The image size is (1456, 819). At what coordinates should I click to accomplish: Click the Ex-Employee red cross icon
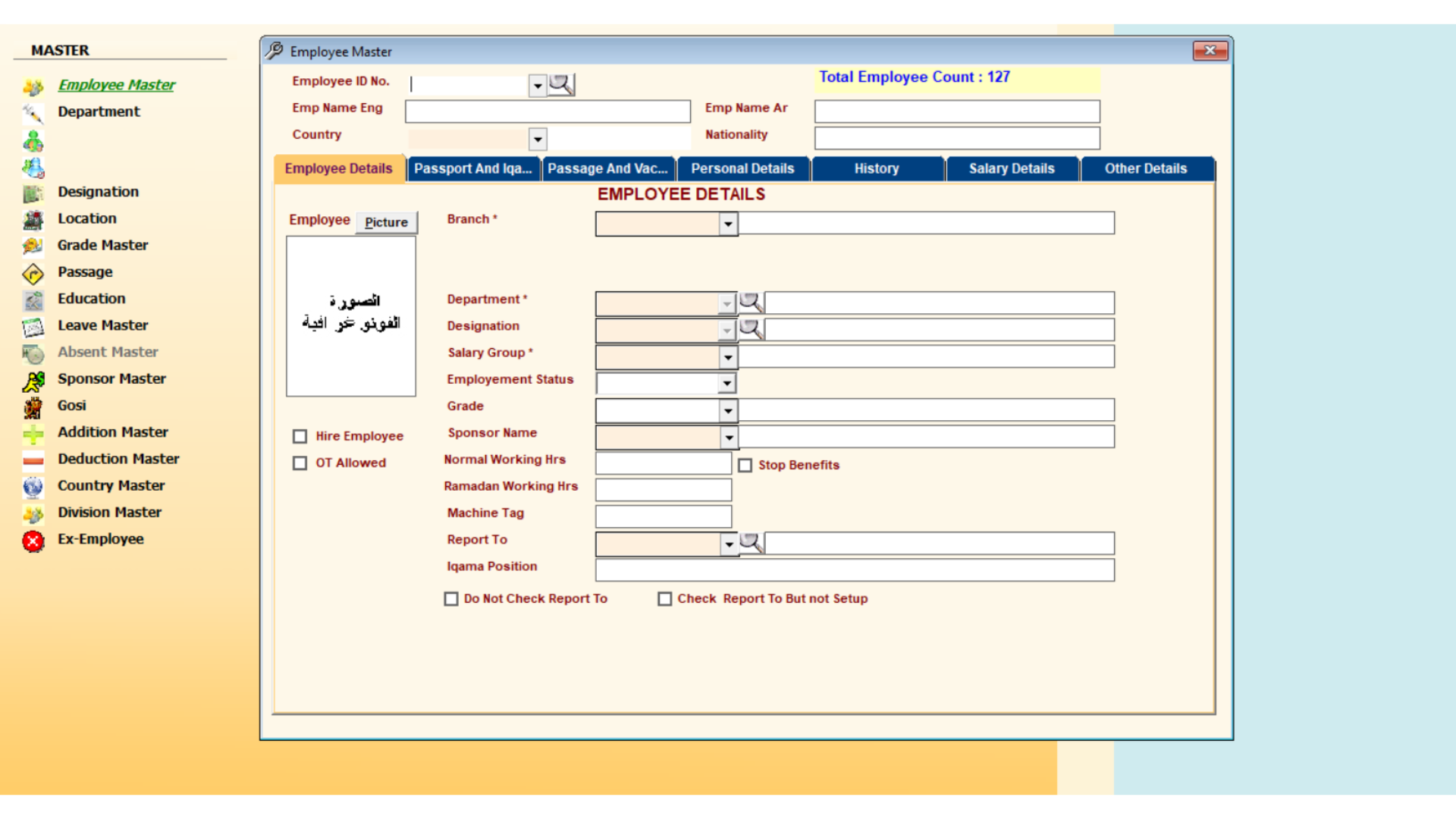click(33, 541)
